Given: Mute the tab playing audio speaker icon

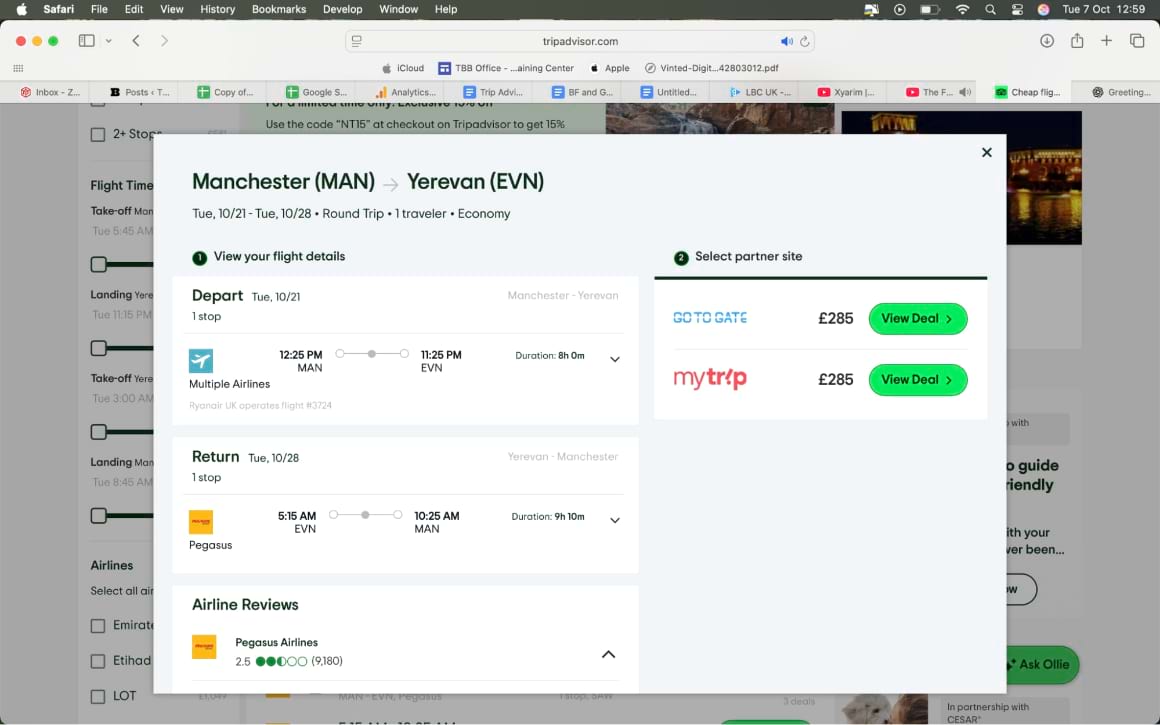Looking at the screenshot, I should [x=965, y=92].
